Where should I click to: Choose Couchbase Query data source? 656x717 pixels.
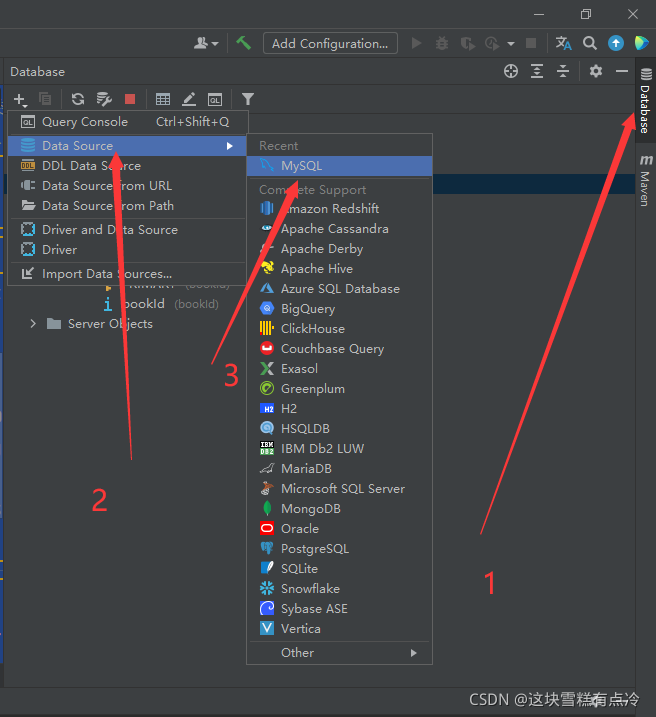(x=339, y=348)
